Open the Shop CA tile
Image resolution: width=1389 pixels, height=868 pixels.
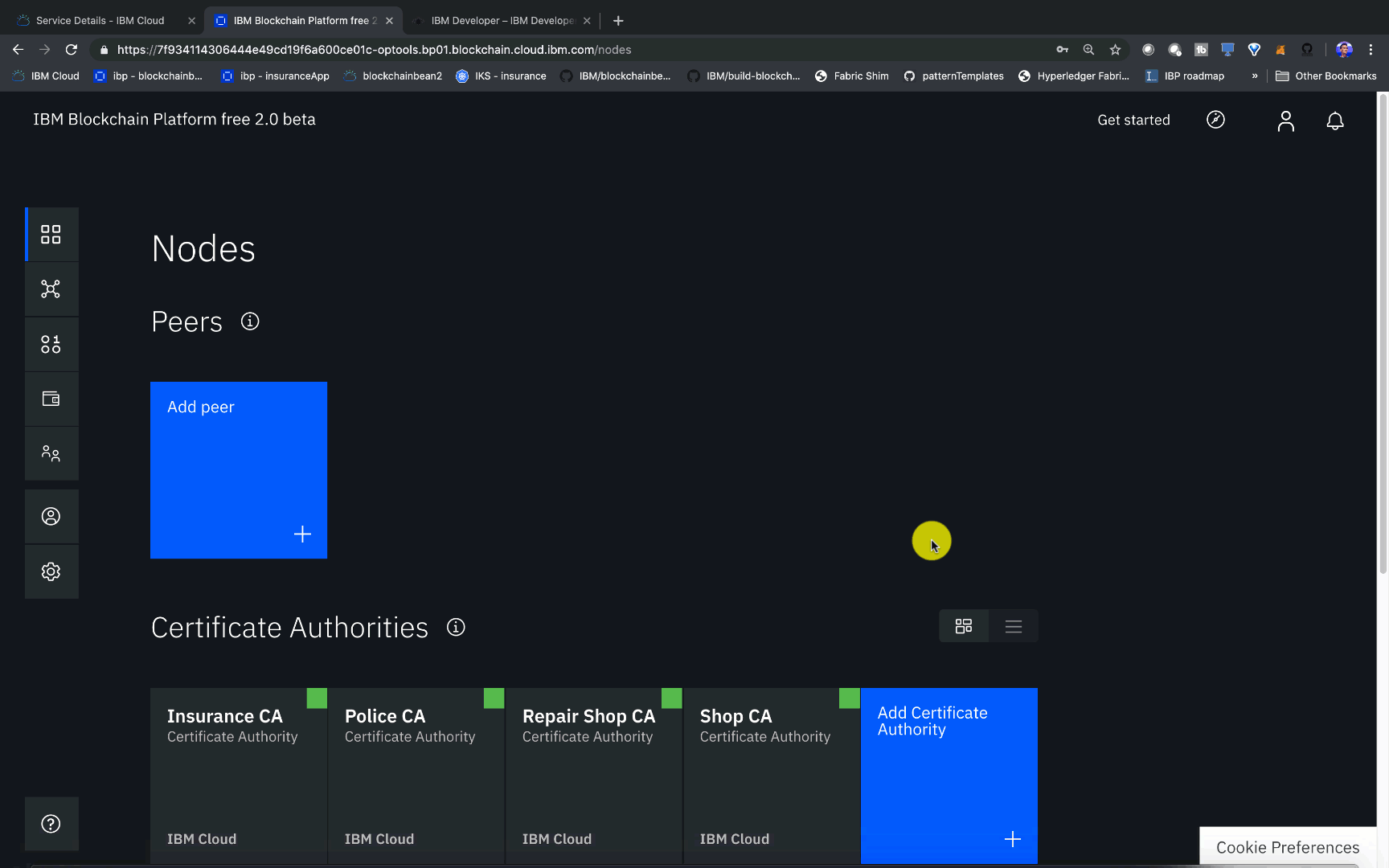click(x=772, y=776)
